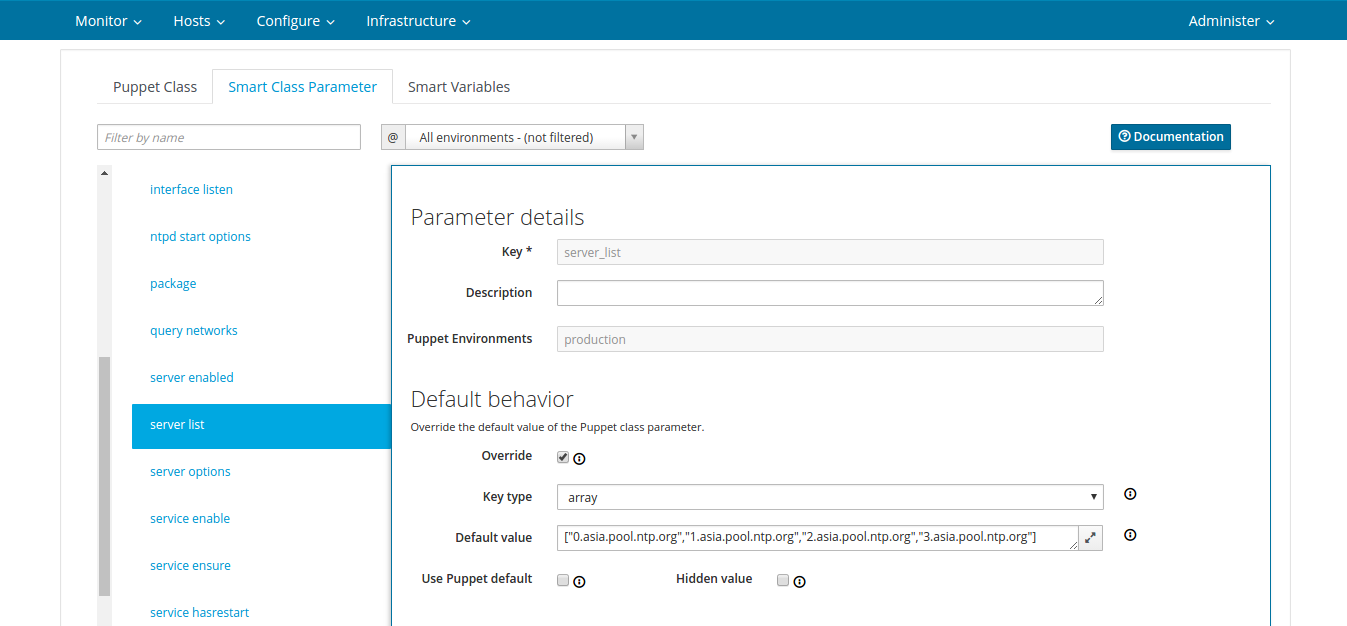Select the server options parameter link

tap(190, 472)
